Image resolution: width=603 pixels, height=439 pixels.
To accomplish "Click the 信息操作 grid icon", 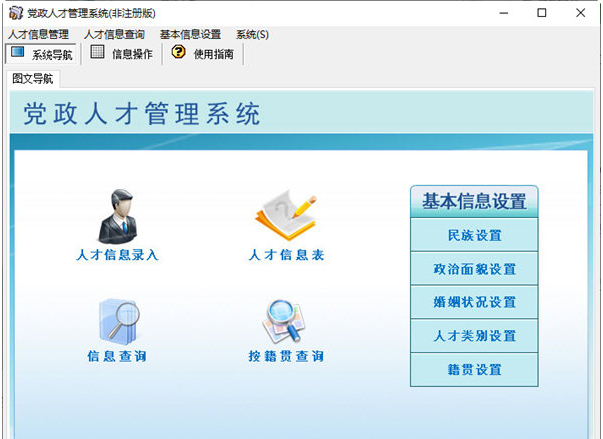I will click(97, 52).
